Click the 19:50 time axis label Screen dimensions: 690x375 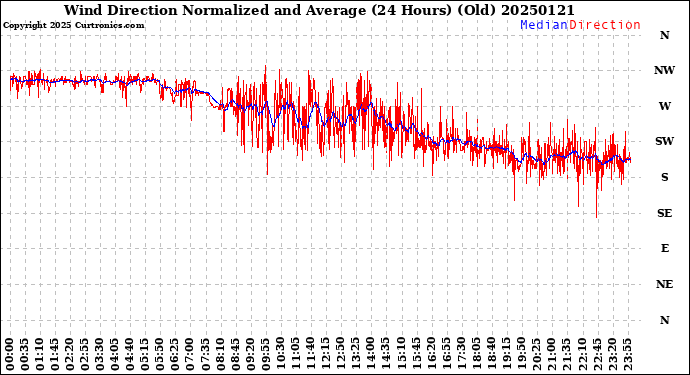point(521,354)
